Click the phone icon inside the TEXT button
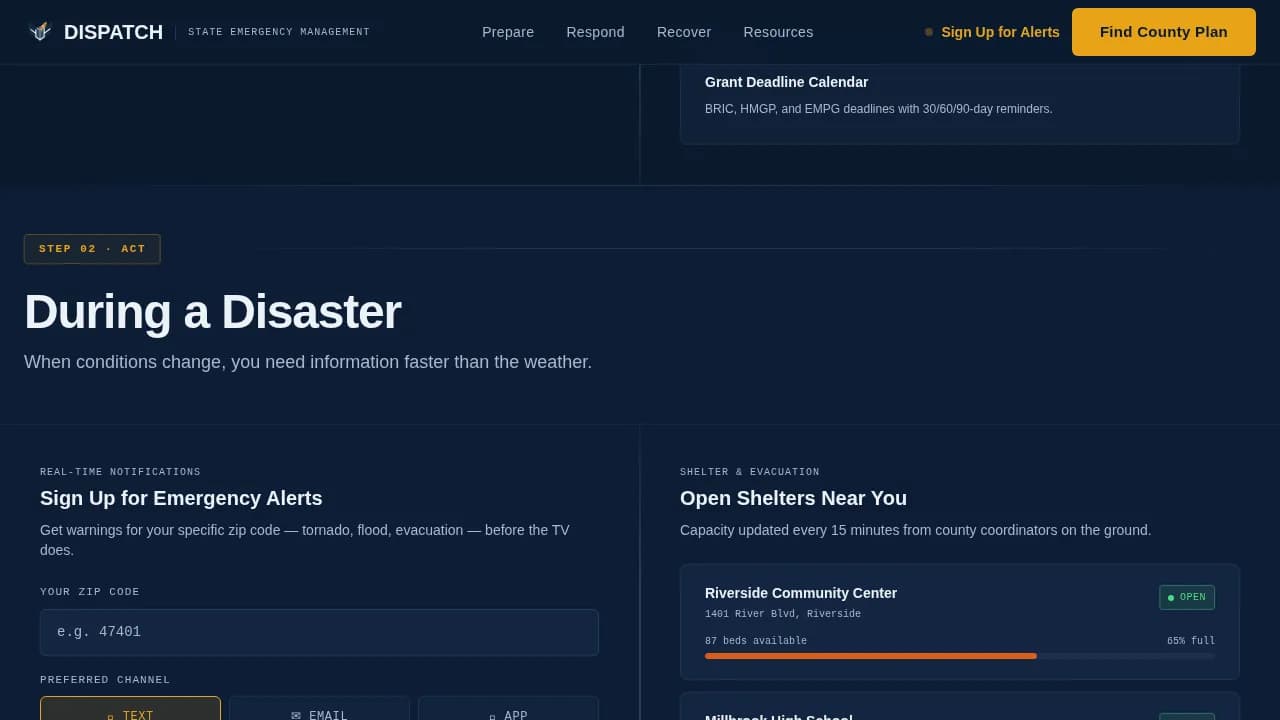 [110, 716]
